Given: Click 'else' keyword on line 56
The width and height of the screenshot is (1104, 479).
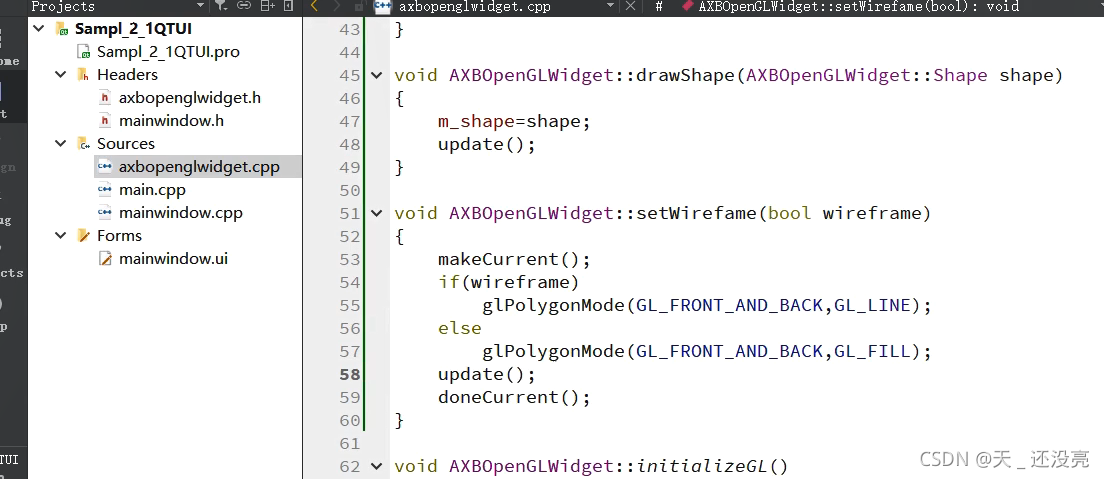Looking at the screenshot, I should tap(460, 329).
